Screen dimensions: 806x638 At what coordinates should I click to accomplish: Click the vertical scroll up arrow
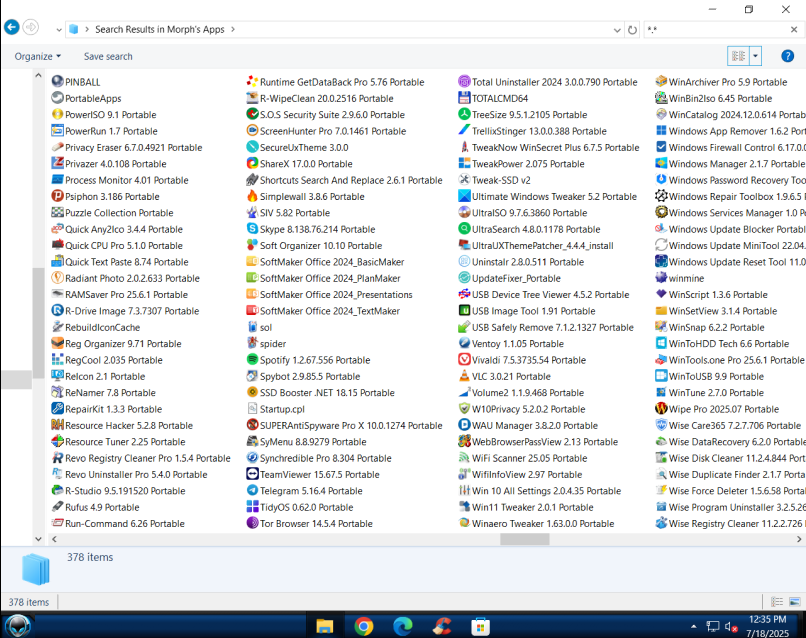coord(38,76)
